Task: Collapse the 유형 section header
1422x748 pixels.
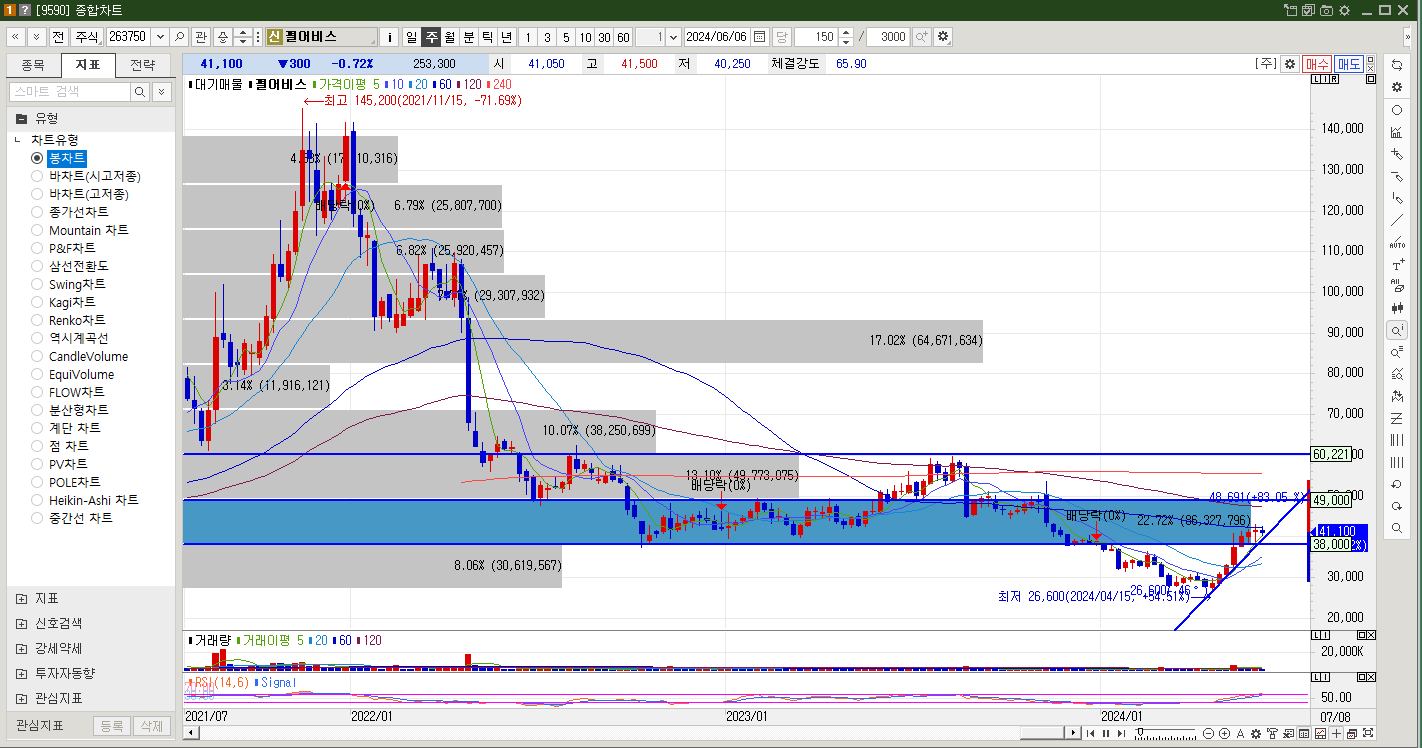Action: click(x=90, y=117)
